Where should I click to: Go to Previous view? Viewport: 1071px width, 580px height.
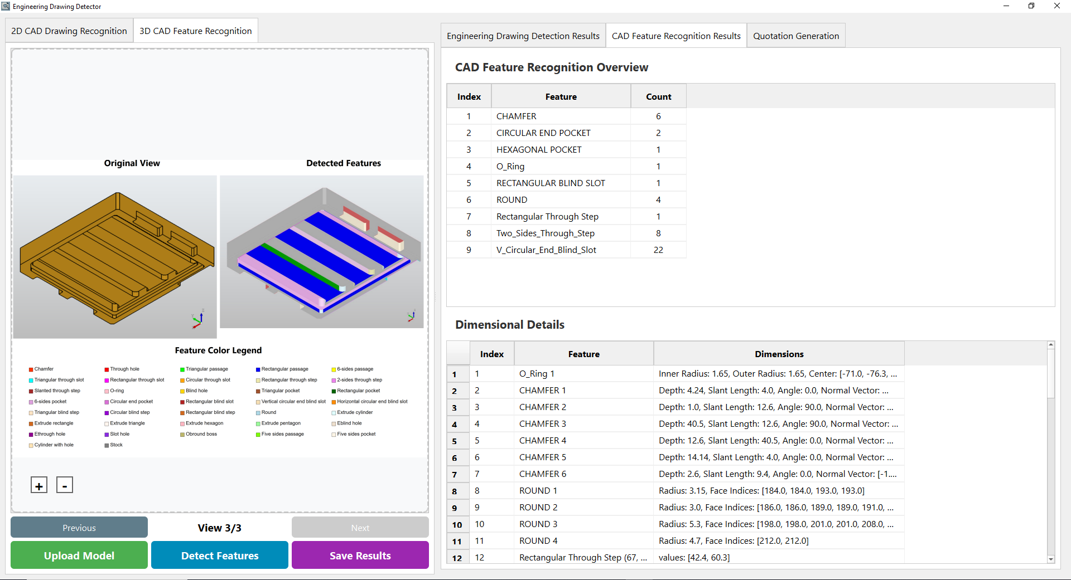79,527
